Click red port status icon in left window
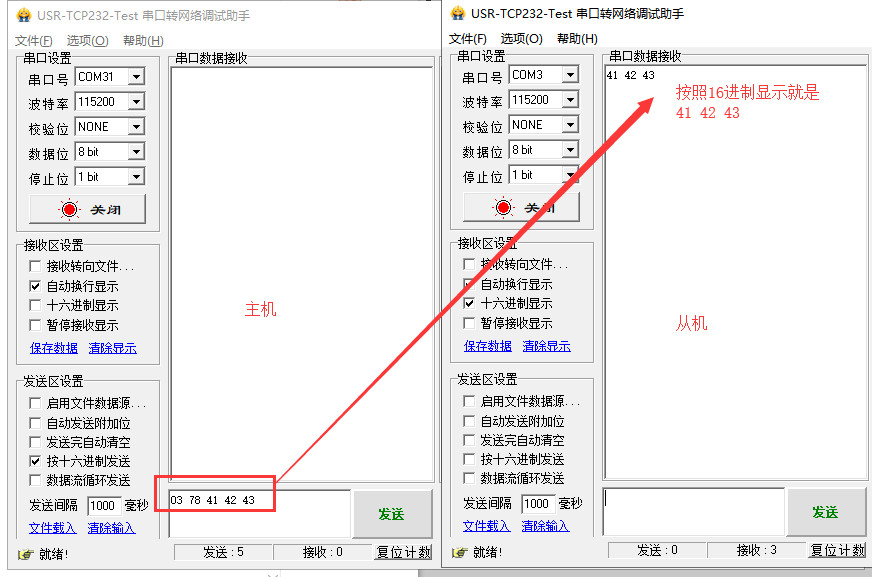872x577 pixels. click(x=69, y=210)
